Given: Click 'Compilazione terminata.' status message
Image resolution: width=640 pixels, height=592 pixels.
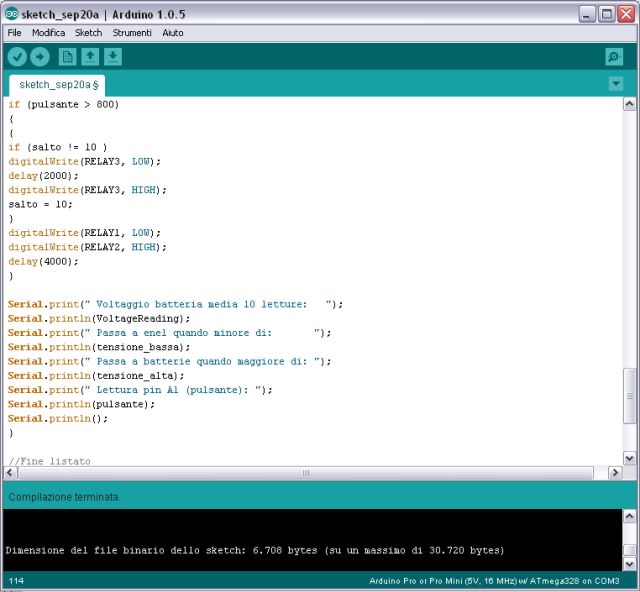Looking at the screenshot, I should pos(64,497).
